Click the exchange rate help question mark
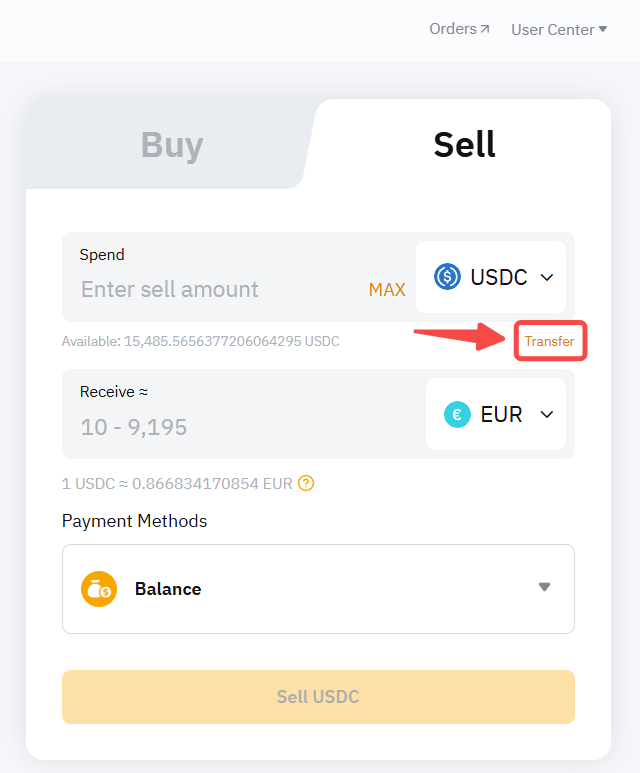The image size is (640, 773). coord(306,483)
